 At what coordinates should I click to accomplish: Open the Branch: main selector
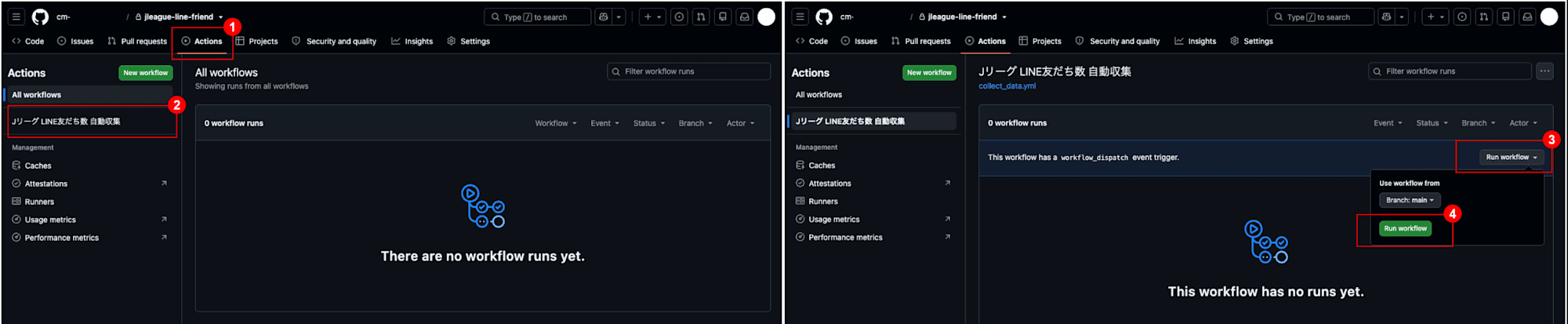click(1410, 200)
